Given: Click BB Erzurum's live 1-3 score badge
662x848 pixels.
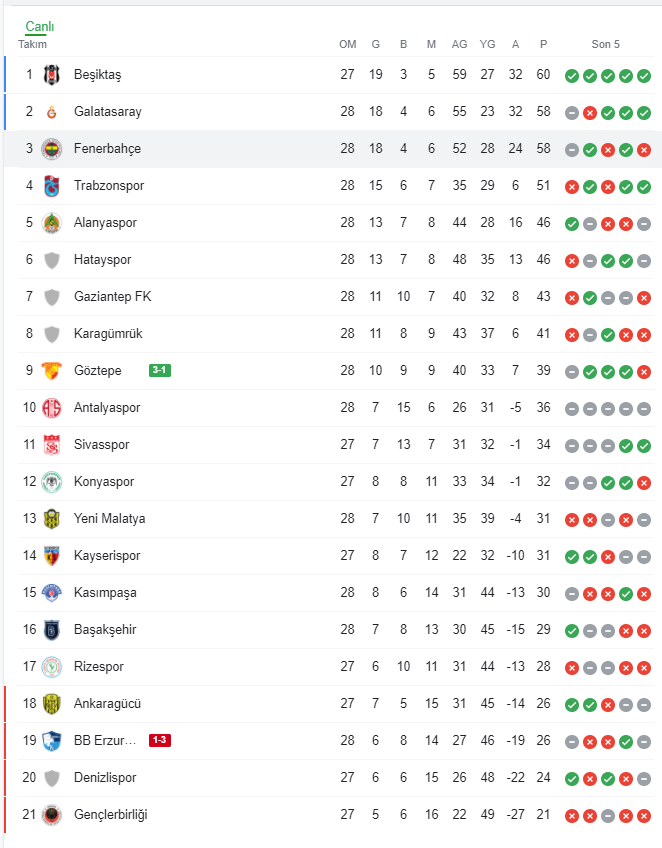Looking at the screenshot, I should click(160, 741).
